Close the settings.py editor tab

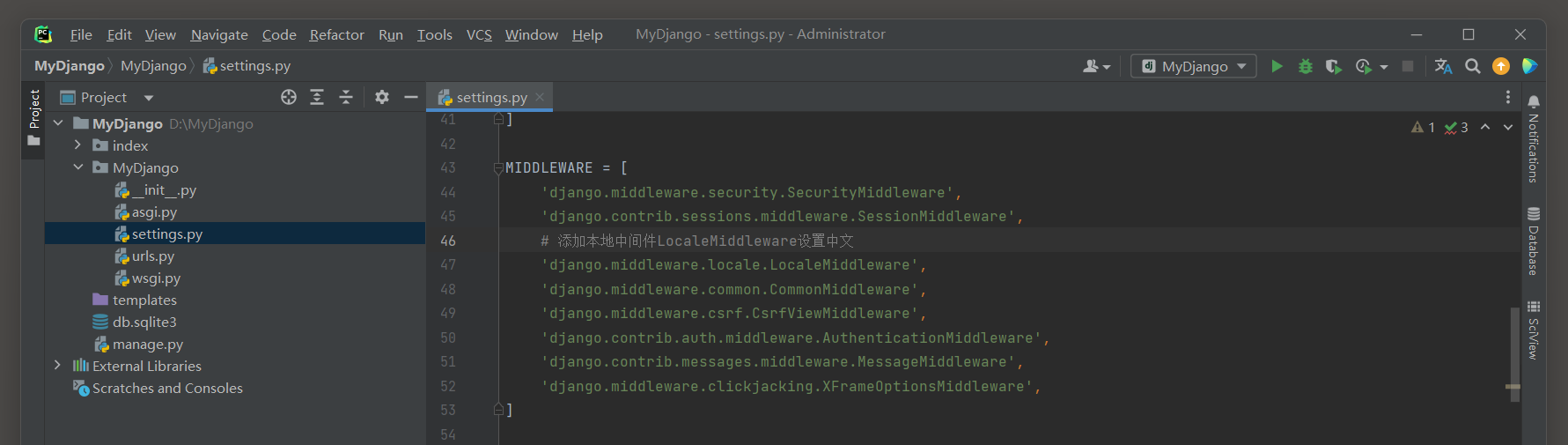pyautogui.click(x=540, y=98)
